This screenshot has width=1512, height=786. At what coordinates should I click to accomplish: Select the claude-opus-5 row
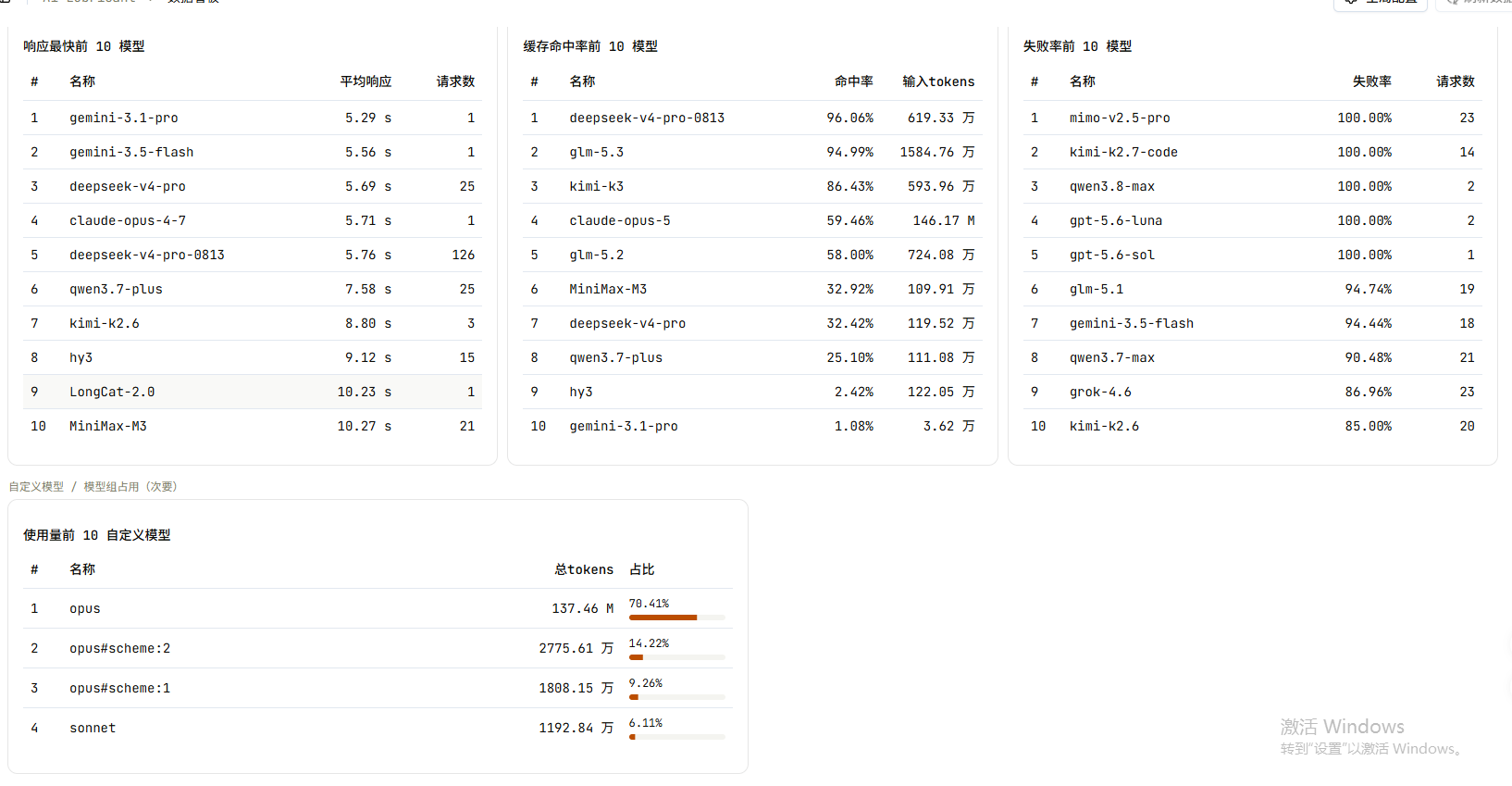[x=752, y=220]
